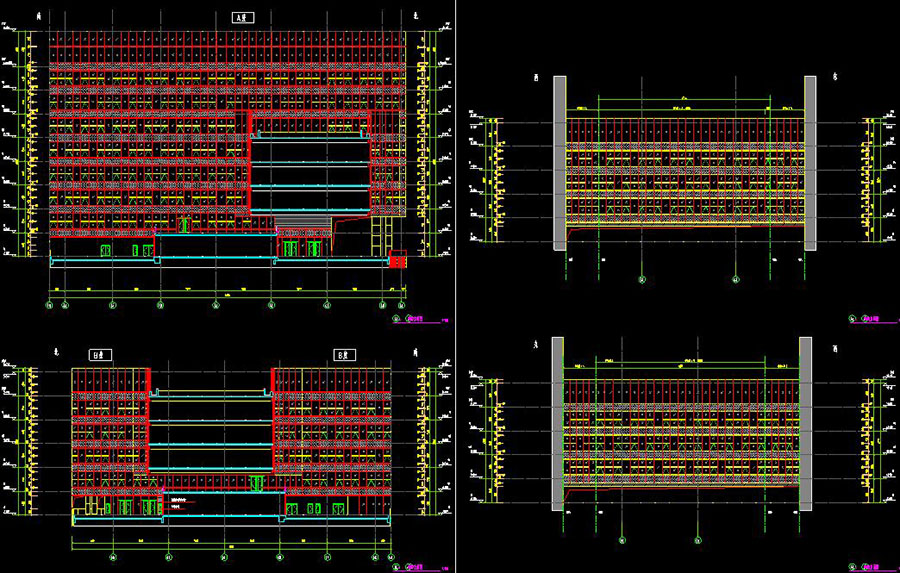
Task: Click the magenta drawing title under the large elevation
Action: click(414, 319)
